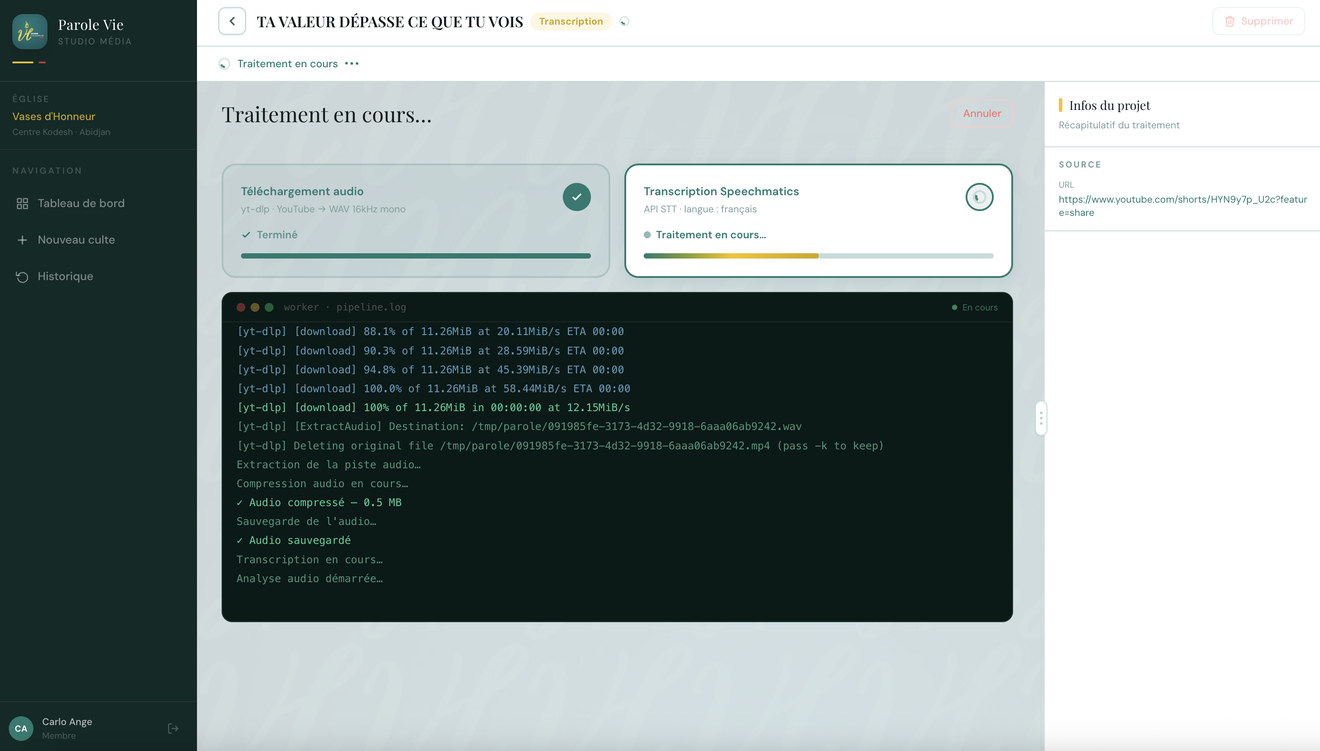This screenshot has height=751, width=1320.
Task: Click the spinner beside the Transcription badge
Action: pos(624,21)
